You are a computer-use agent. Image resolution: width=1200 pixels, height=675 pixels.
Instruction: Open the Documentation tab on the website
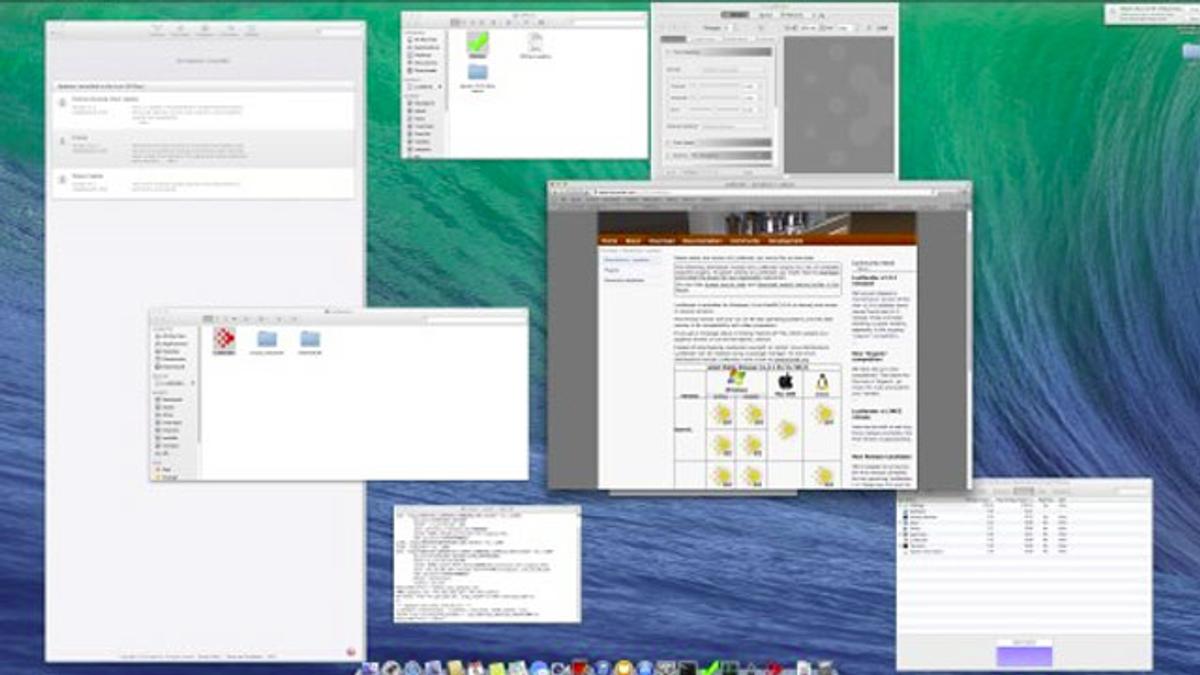(x=702, y=241)
